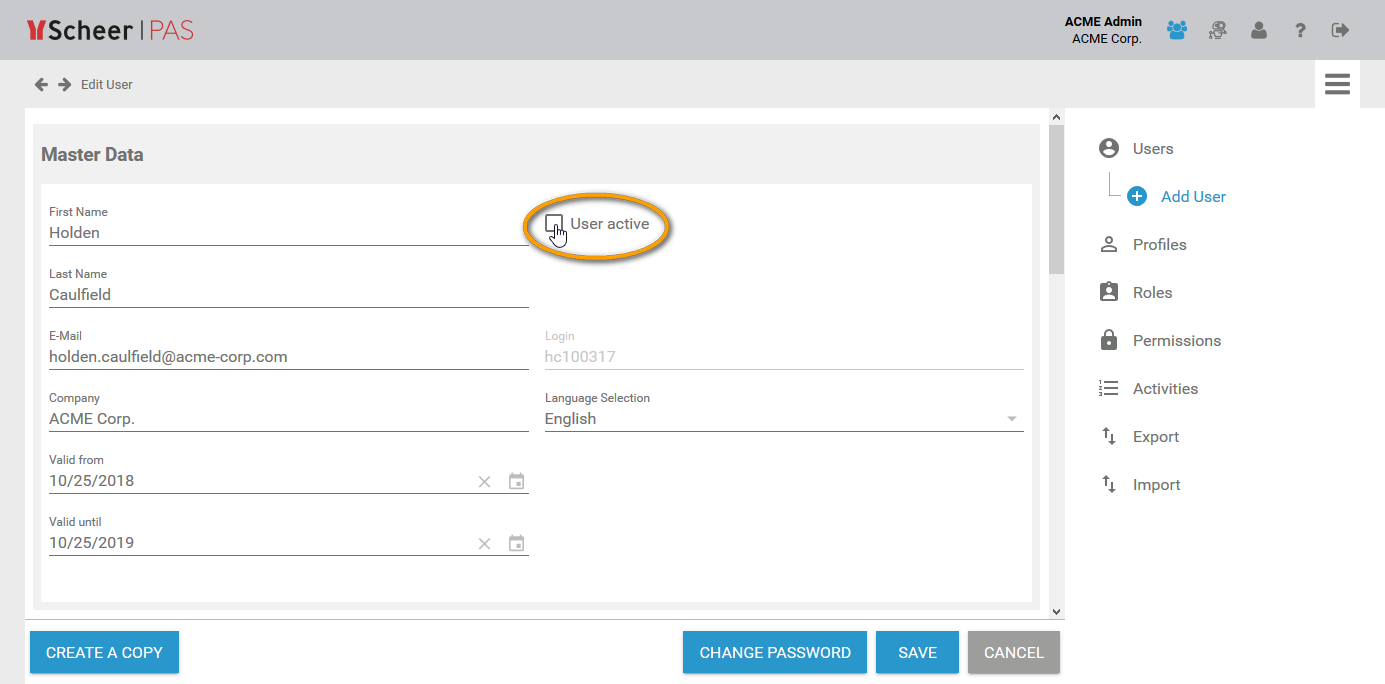Click the help question mark icon
Screen dimensions: 1385x684
pos(1300,31)
